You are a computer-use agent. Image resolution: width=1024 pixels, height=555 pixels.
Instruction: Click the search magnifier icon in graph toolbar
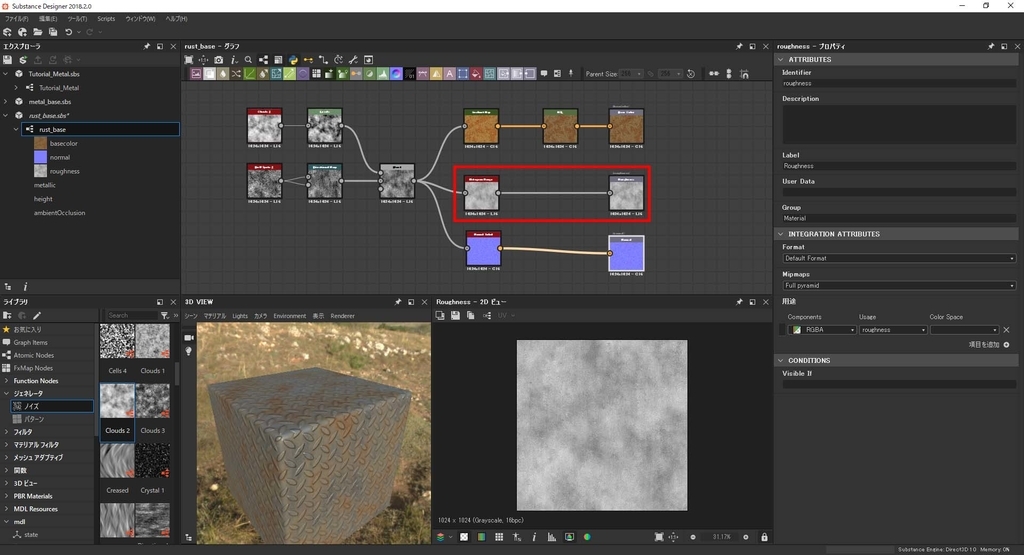tap(248, 60)
